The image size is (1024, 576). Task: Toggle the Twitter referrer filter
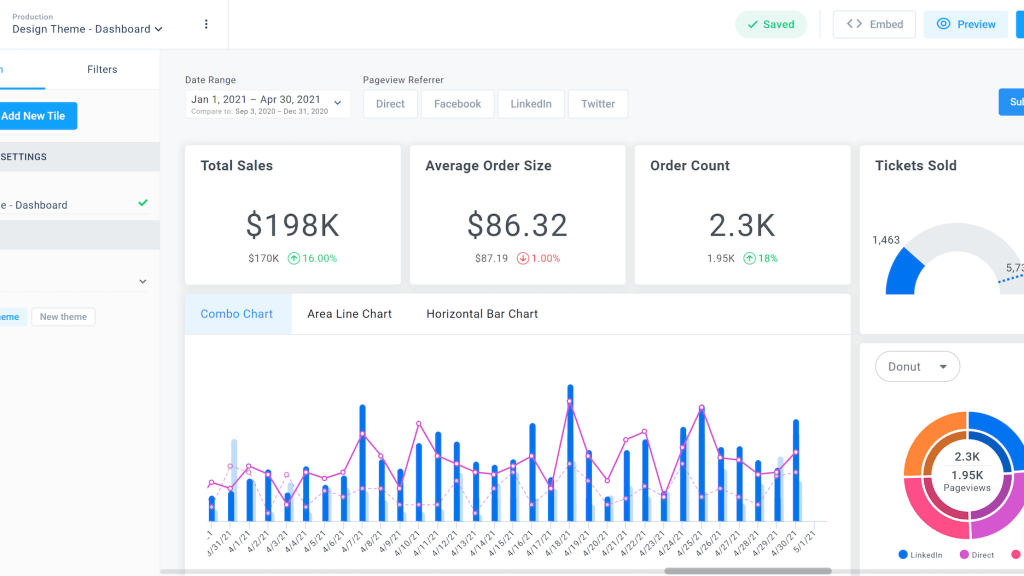[598, 104]
